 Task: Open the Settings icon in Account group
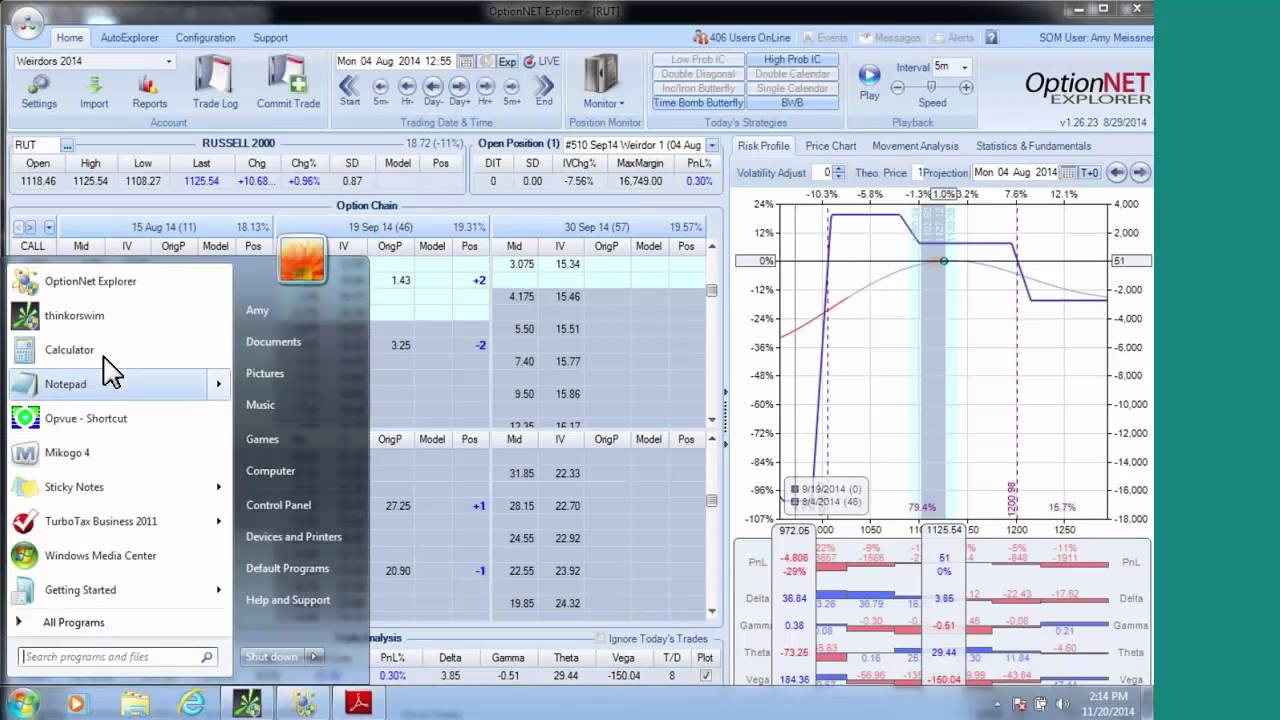[39, 90]
